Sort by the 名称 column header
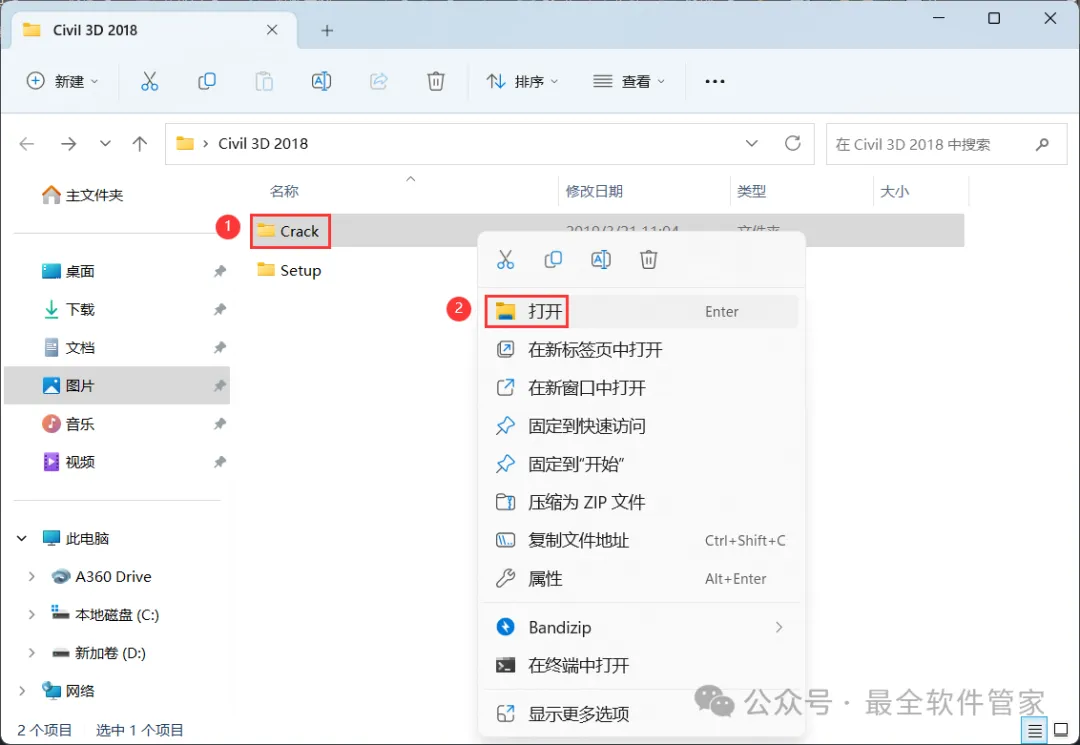Viewport: 1080px width, 745px height. coord(284,191)
